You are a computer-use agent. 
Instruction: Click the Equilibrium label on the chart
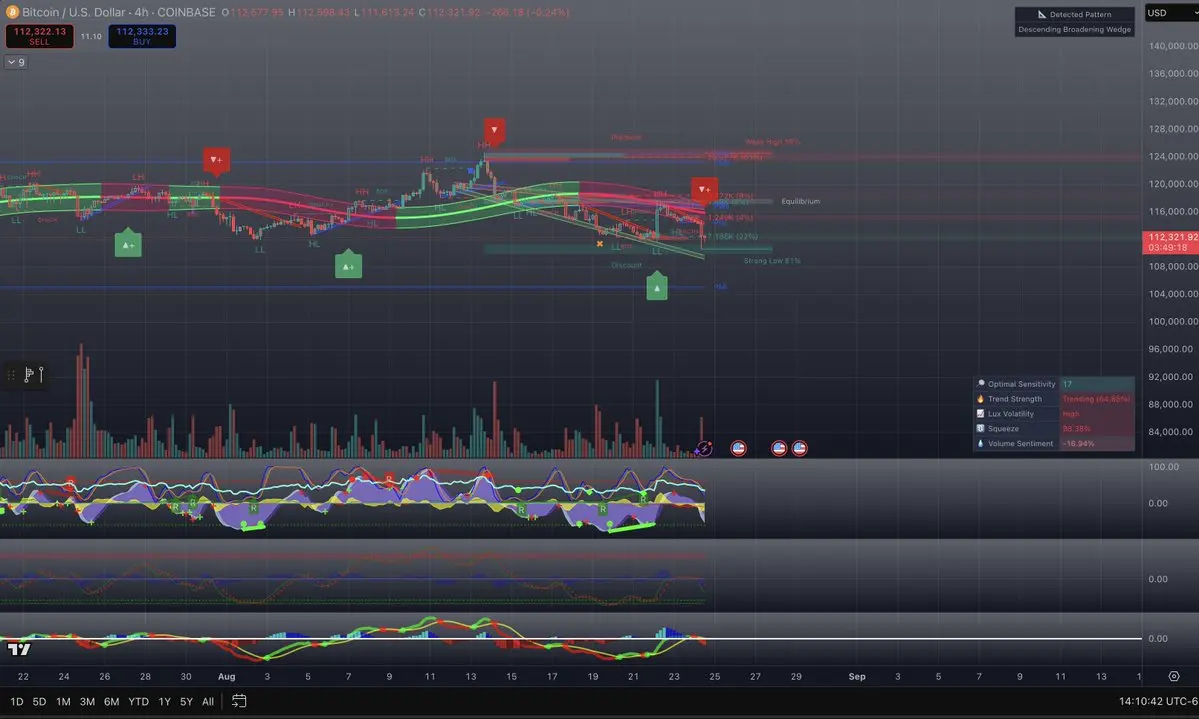coord(801,201)
